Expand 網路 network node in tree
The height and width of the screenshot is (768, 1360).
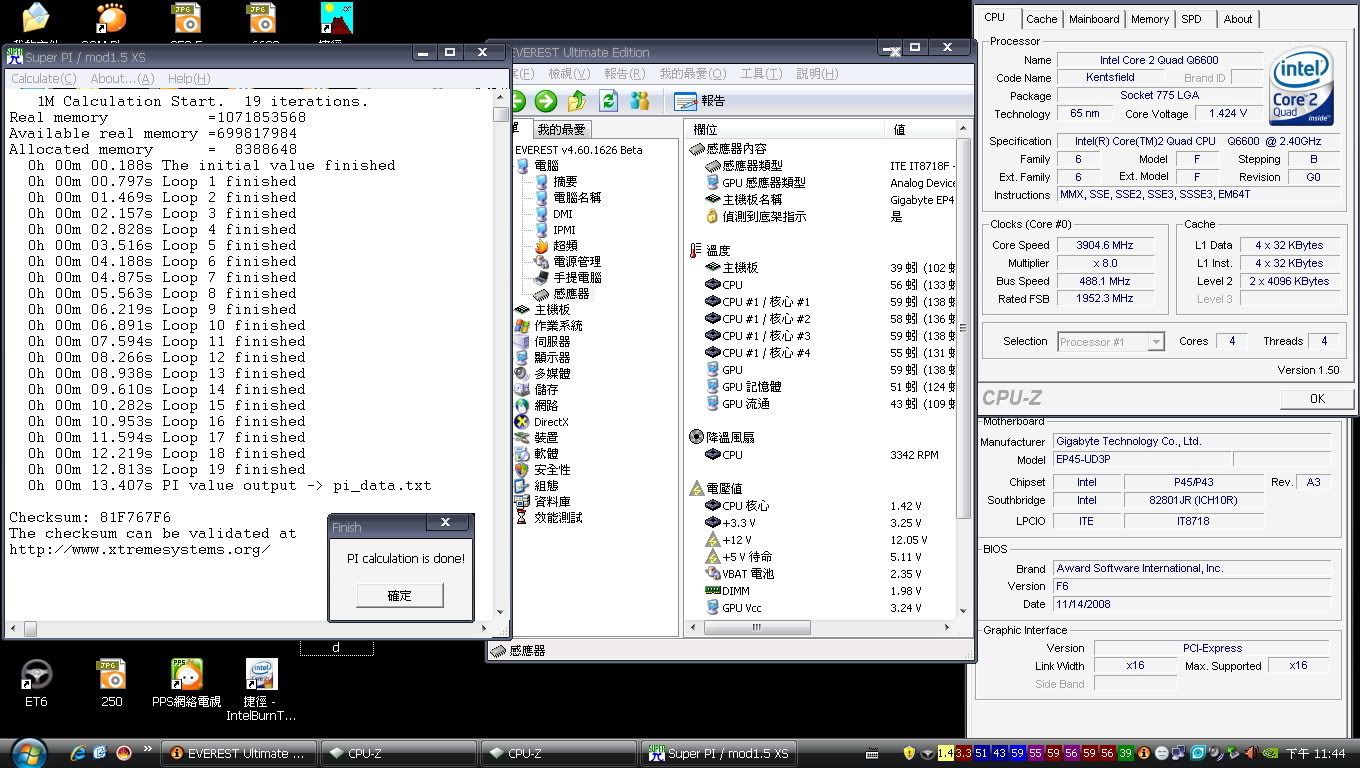546,406
